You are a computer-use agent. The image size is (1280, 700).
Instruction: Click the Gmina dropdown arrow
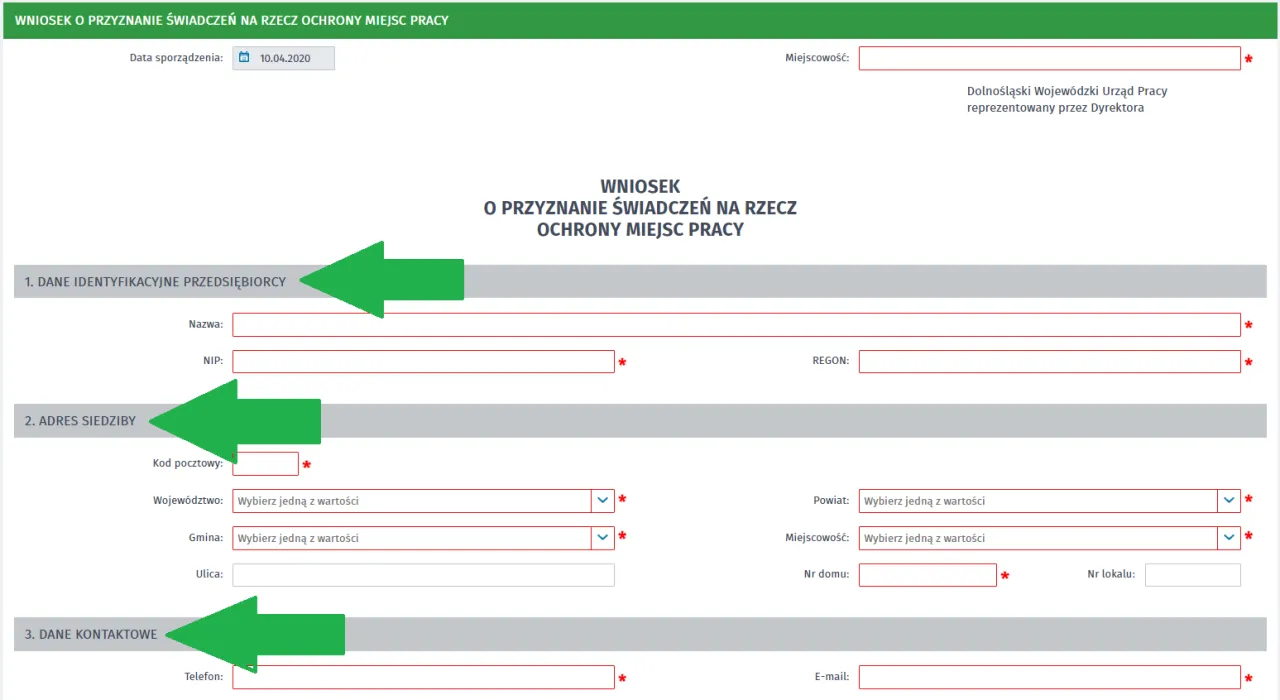tap(603, 538)
